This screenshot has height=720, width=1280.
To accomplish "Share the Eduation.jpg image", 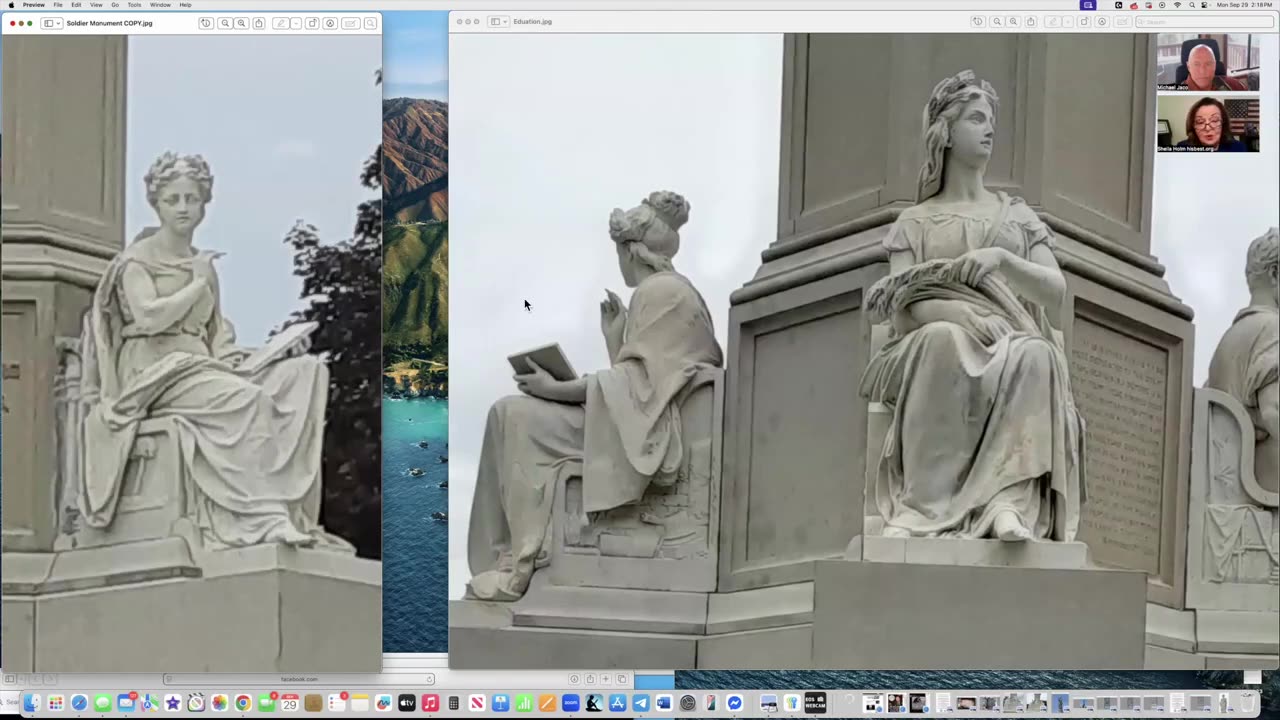I will [x=1031, y=21].
